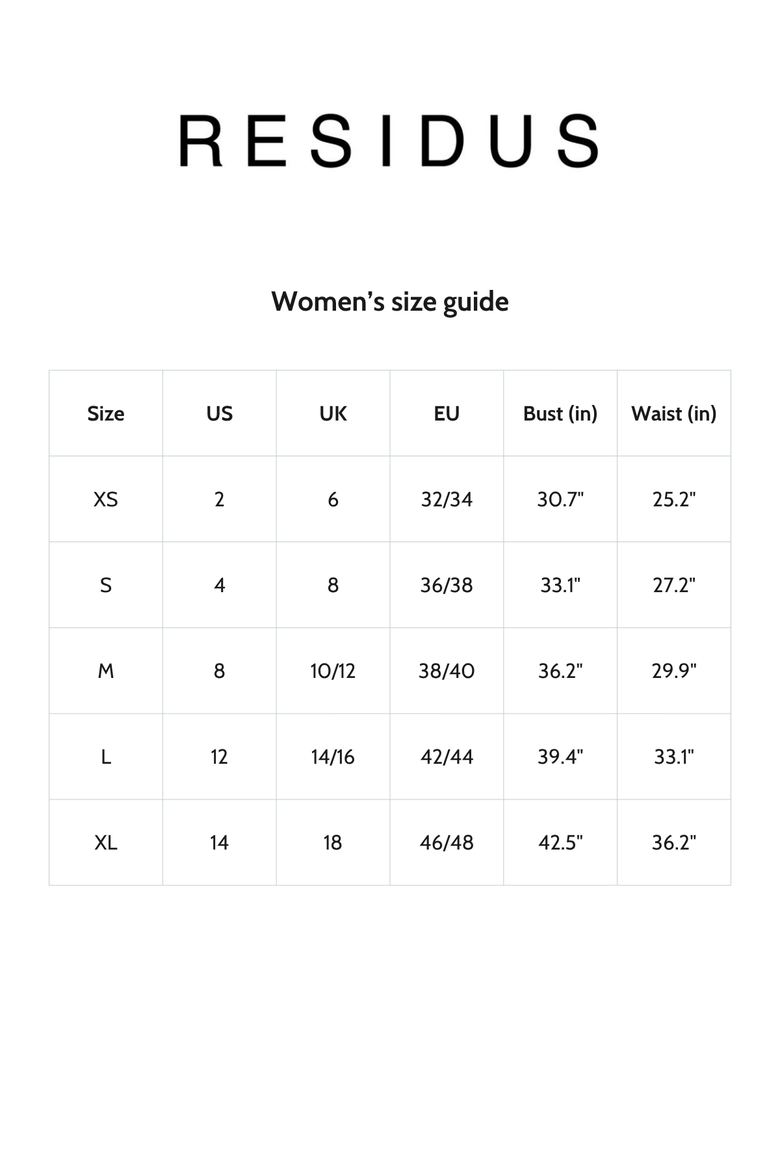Click the Waist (in) column header
The height and width of the screenshot is (1170, 780).
674,413
